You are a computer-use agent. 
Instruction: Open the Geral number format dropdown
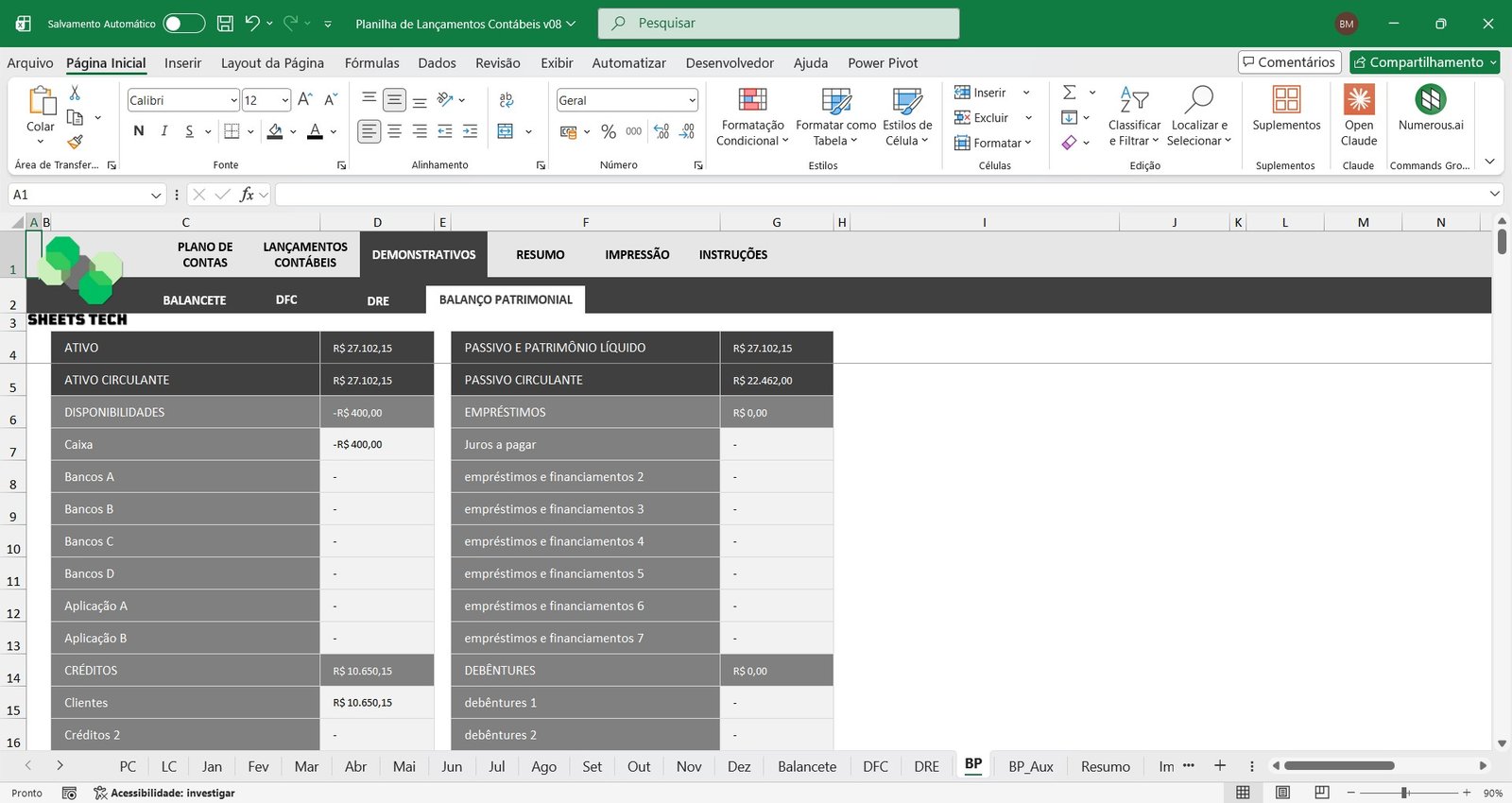click(x=692, y=100)
